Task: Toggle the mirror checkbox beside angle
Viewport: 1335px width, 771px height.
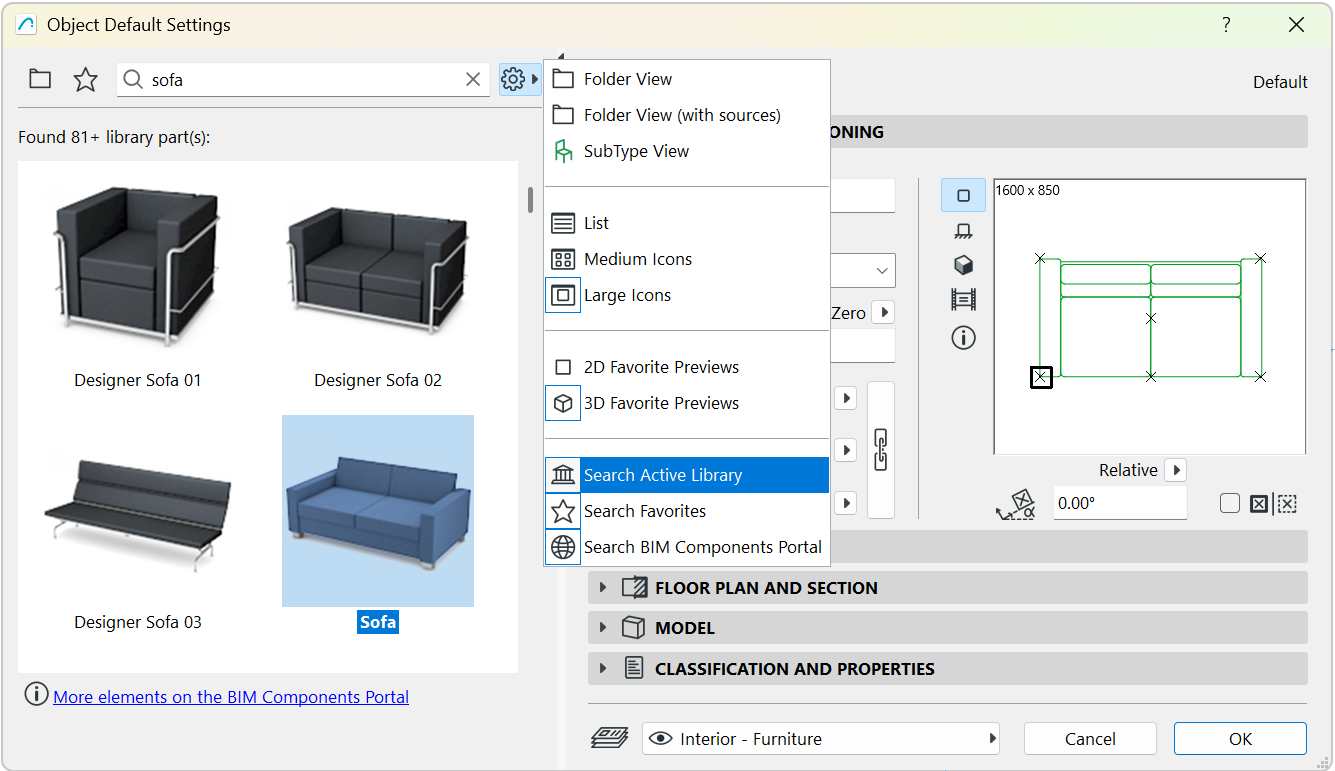Action: click(x=1230, y=504)
